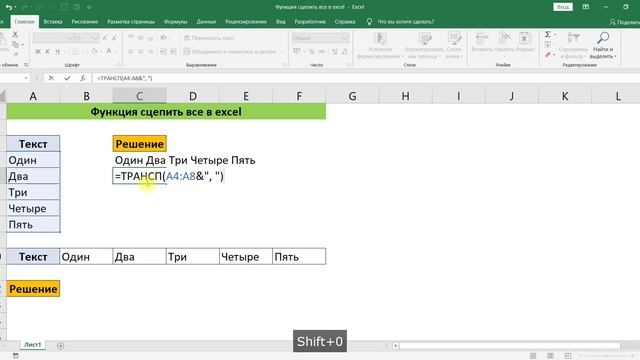Expand the AutoSum dropdown arrow
The width and height of the screenshot is (640, 360).
pyautogui.click(x=555, y=35)
